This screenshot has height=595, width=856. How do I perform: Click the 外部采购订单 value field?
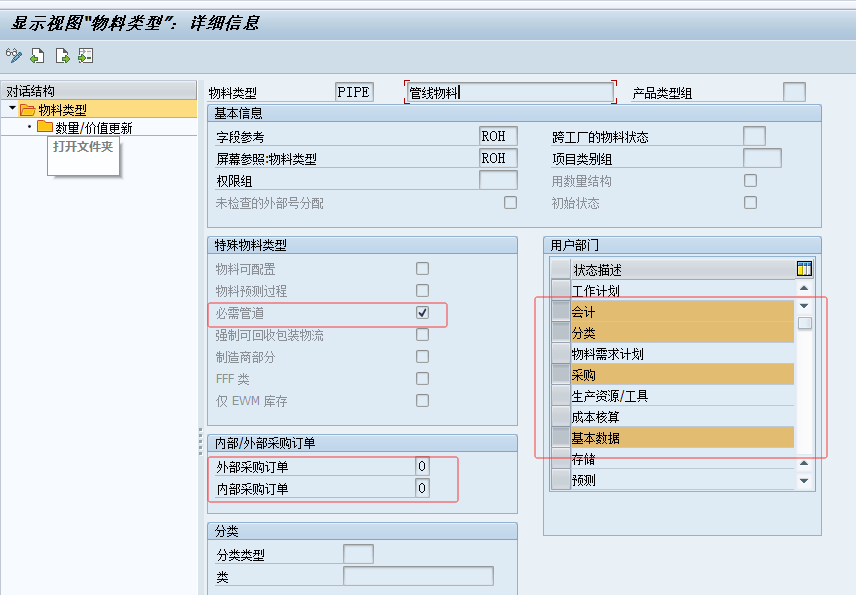[422, 466]
